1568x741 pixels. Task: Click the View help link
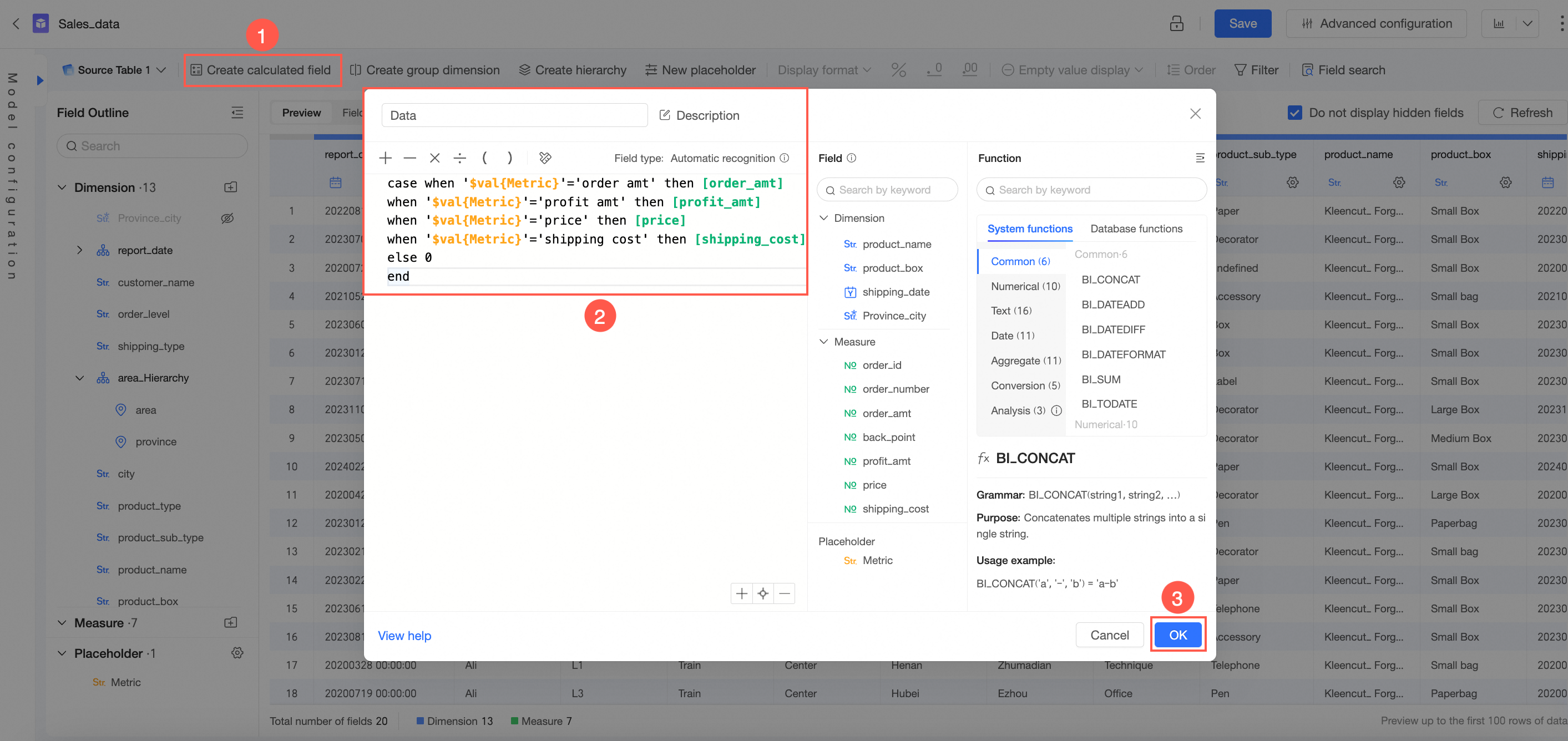tap(404, 635)
